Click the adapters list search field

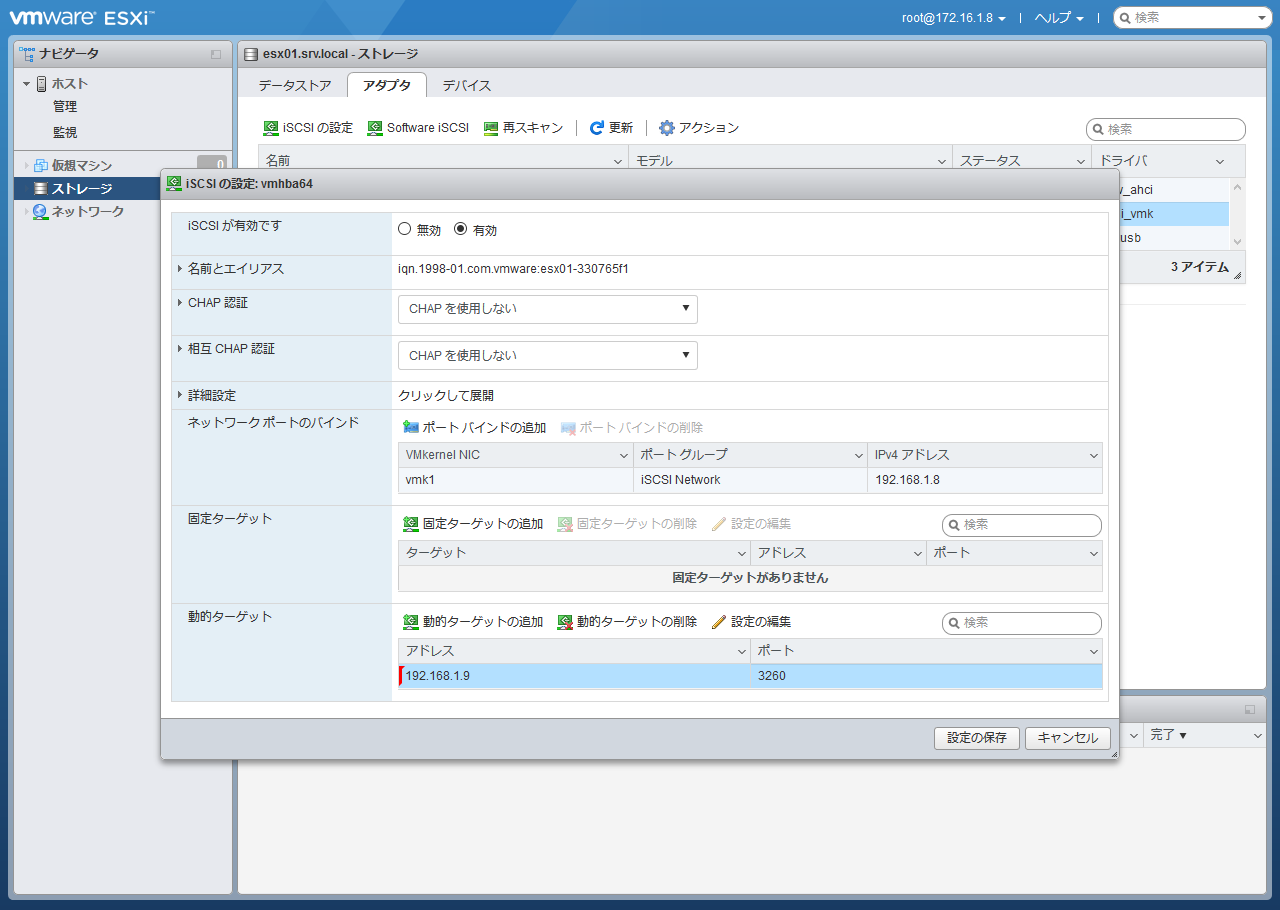click(1166, 129)
